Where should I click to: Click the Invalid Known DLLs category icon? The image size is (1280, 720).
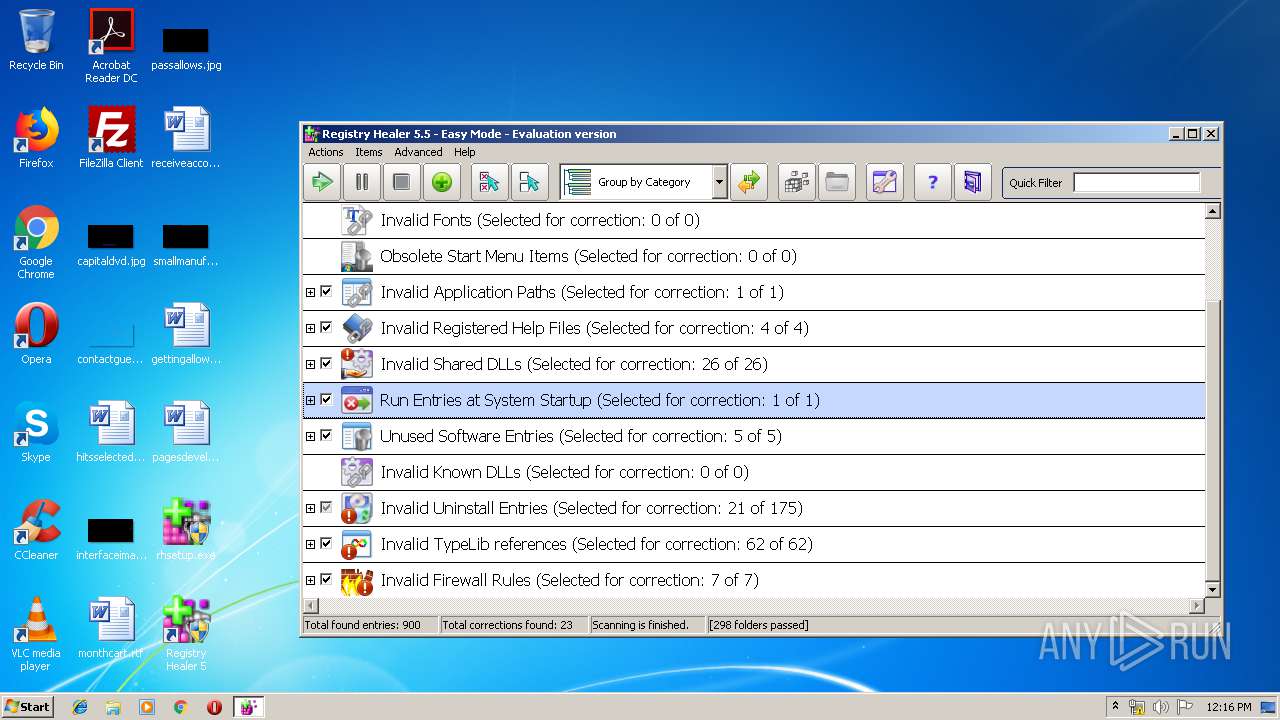coord(357,472)
